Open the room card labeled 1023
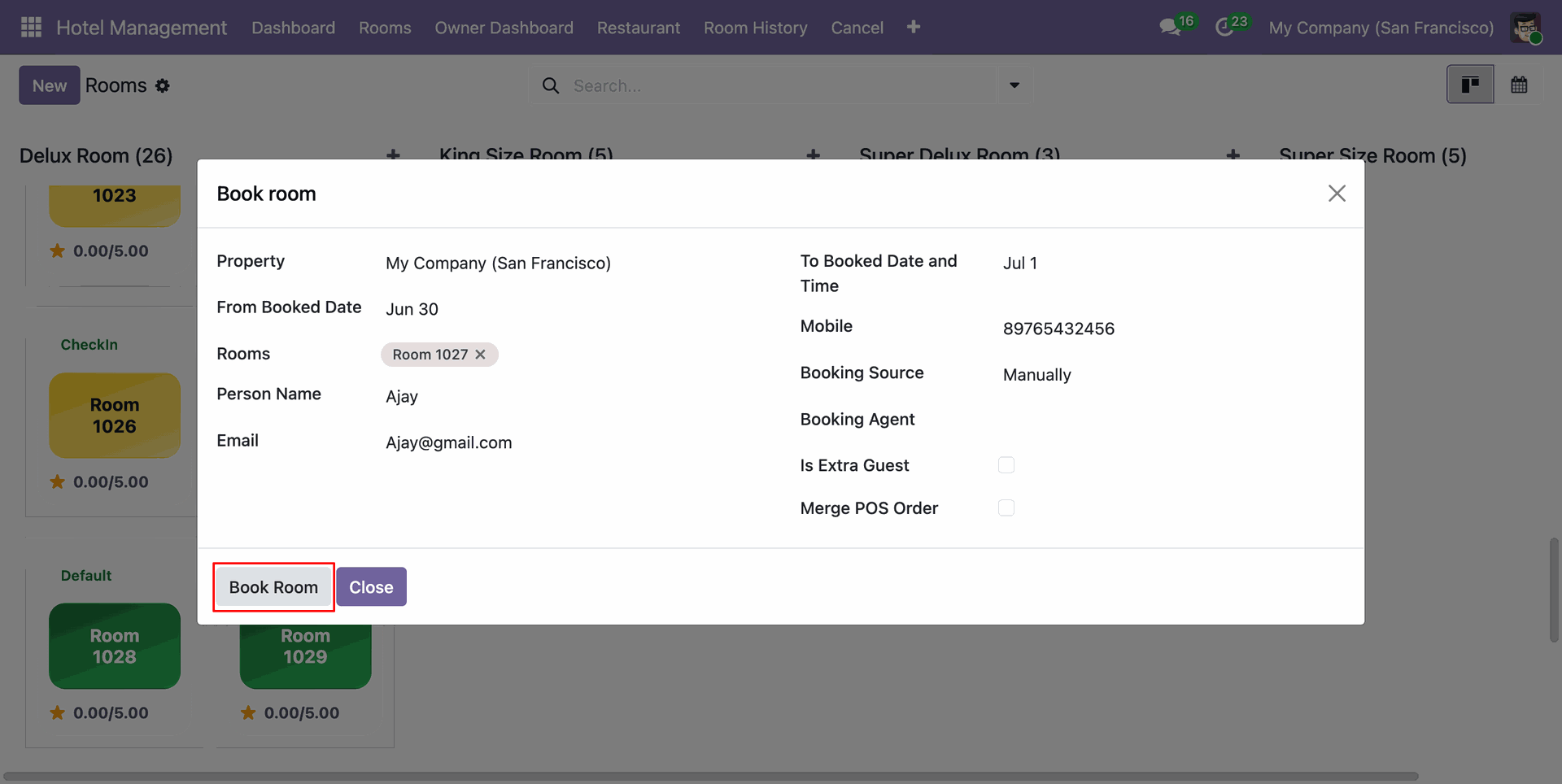This screenshot has height=784, width=1562. click(x=115, y=206)
